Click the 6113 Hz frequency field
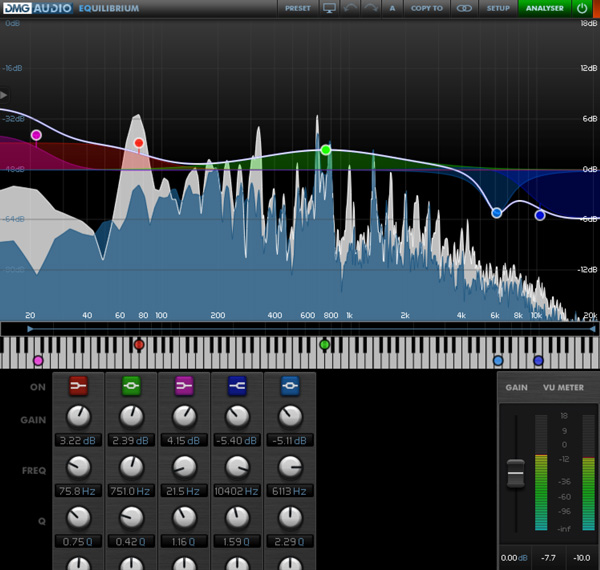This screenshot has width=600, height=570. (x=290, y=491)
